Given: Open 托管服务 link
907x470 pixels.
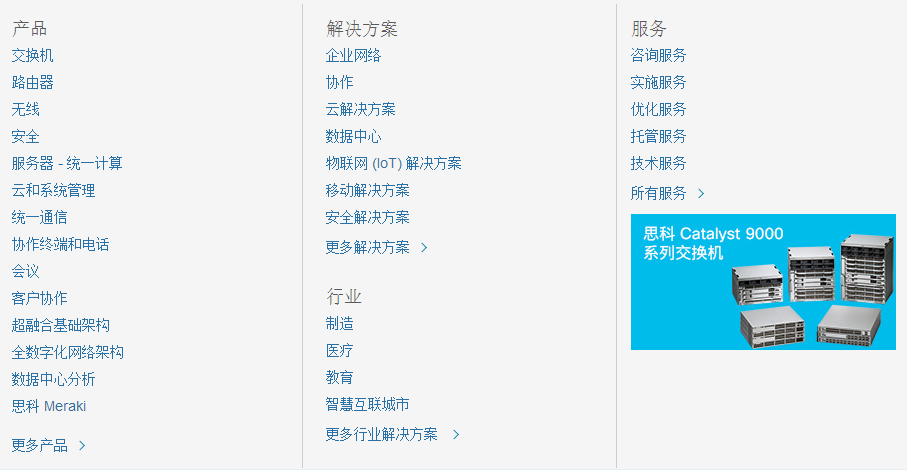Looking at the screenshot, I should pos(658,136).
